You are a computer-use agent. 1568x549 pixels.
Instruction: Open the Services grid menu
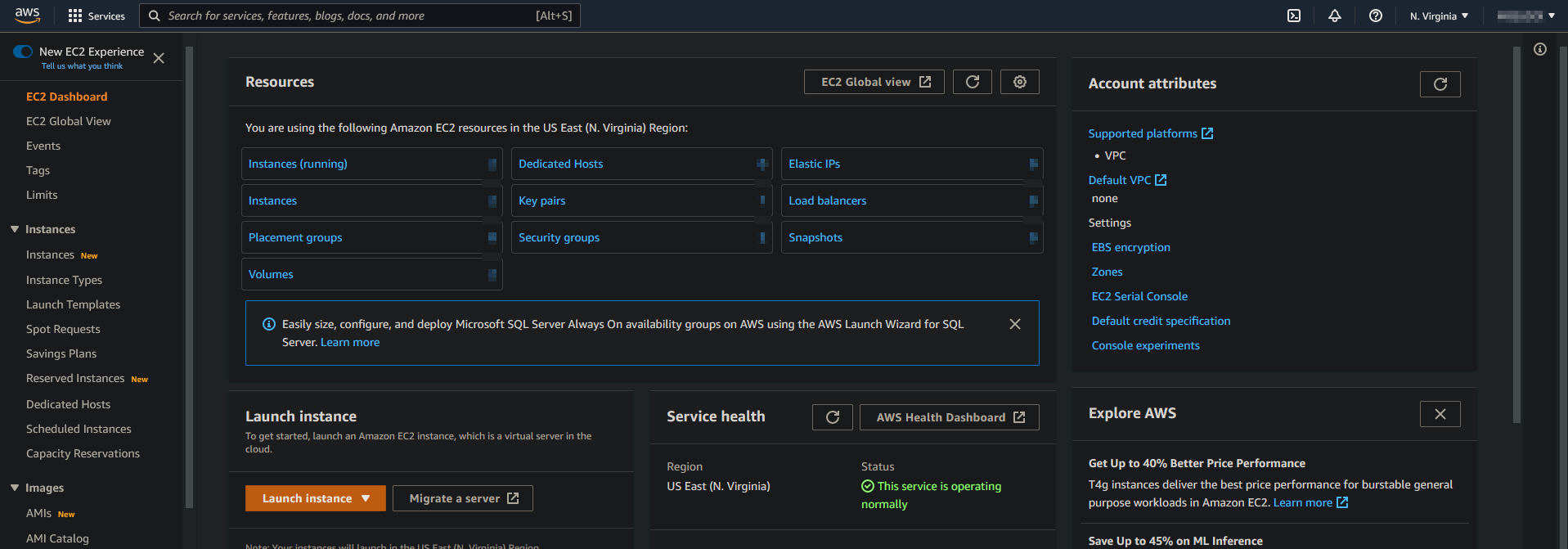click(x=97, y=16)
